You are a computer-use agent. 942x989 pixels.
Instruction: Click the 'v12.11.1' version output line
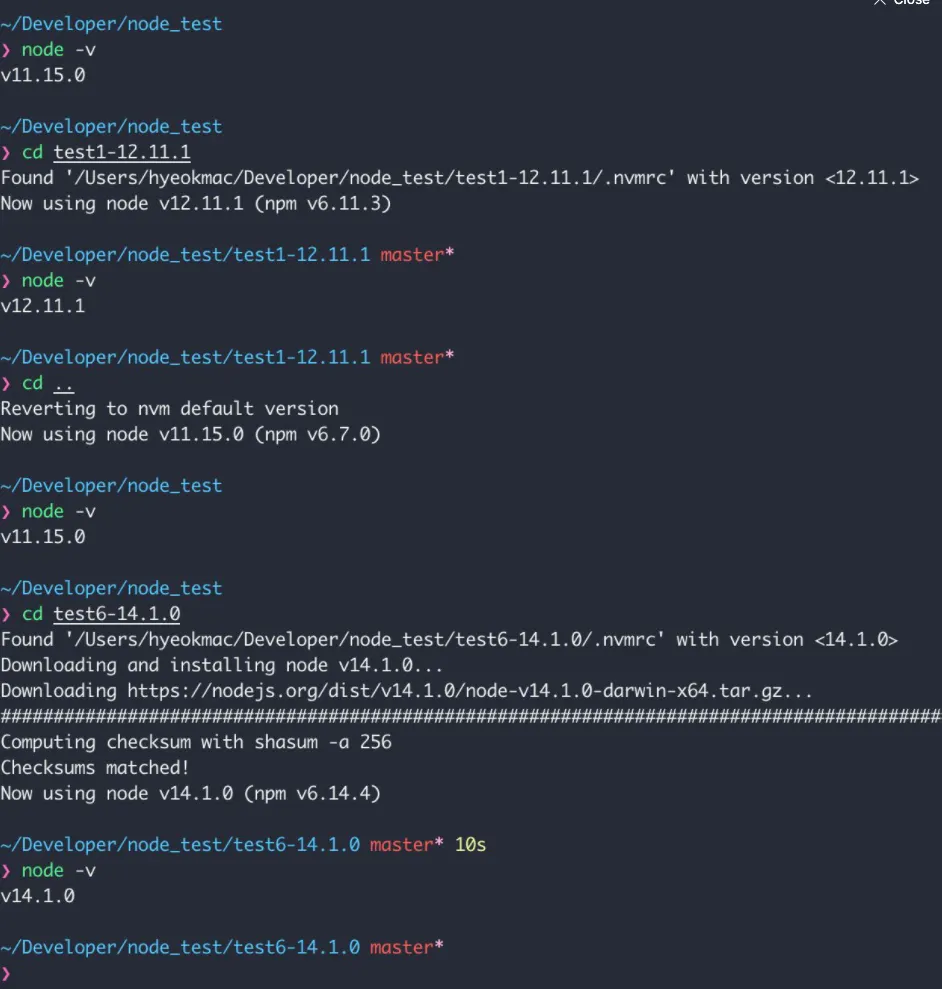43,306
